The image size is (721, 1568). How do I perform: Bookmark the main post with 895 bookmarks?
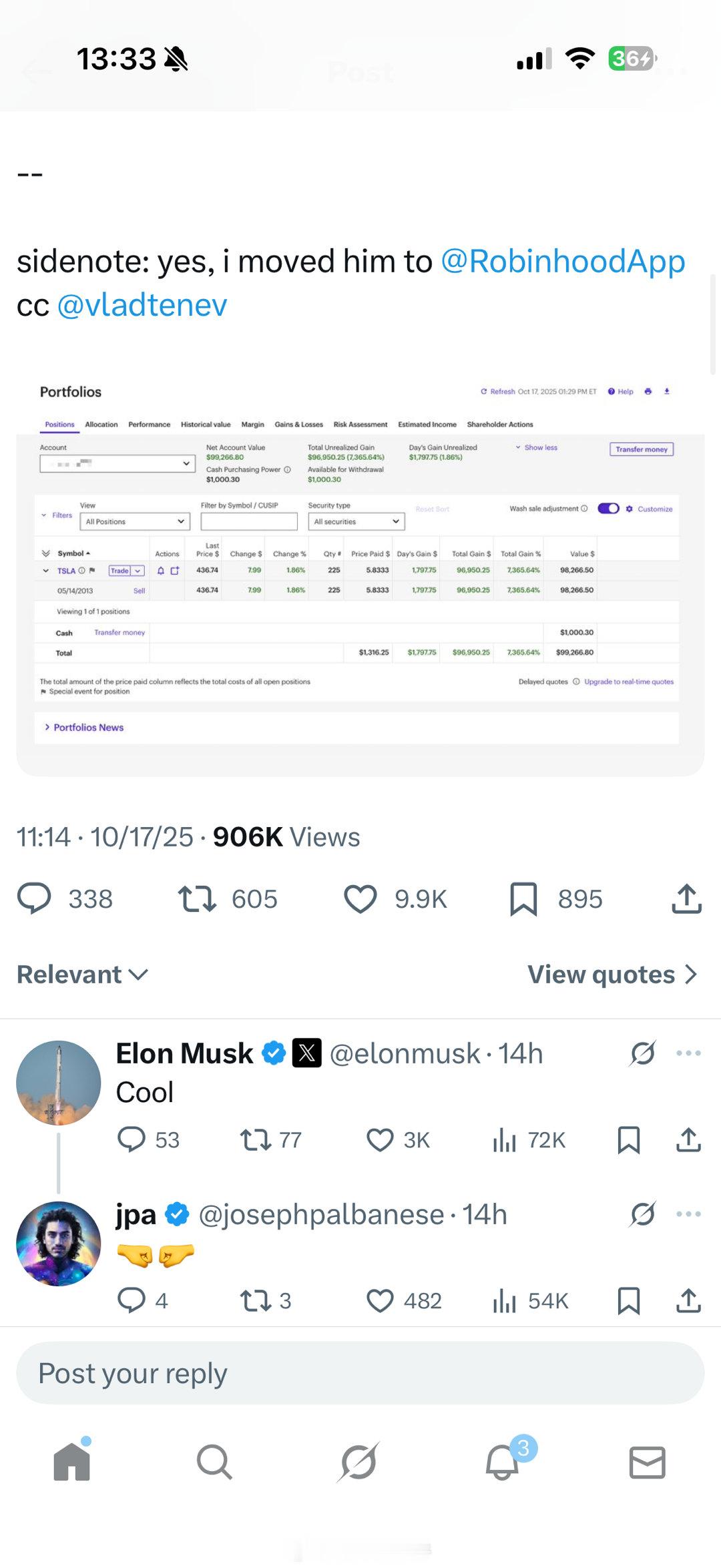point(523,898)
